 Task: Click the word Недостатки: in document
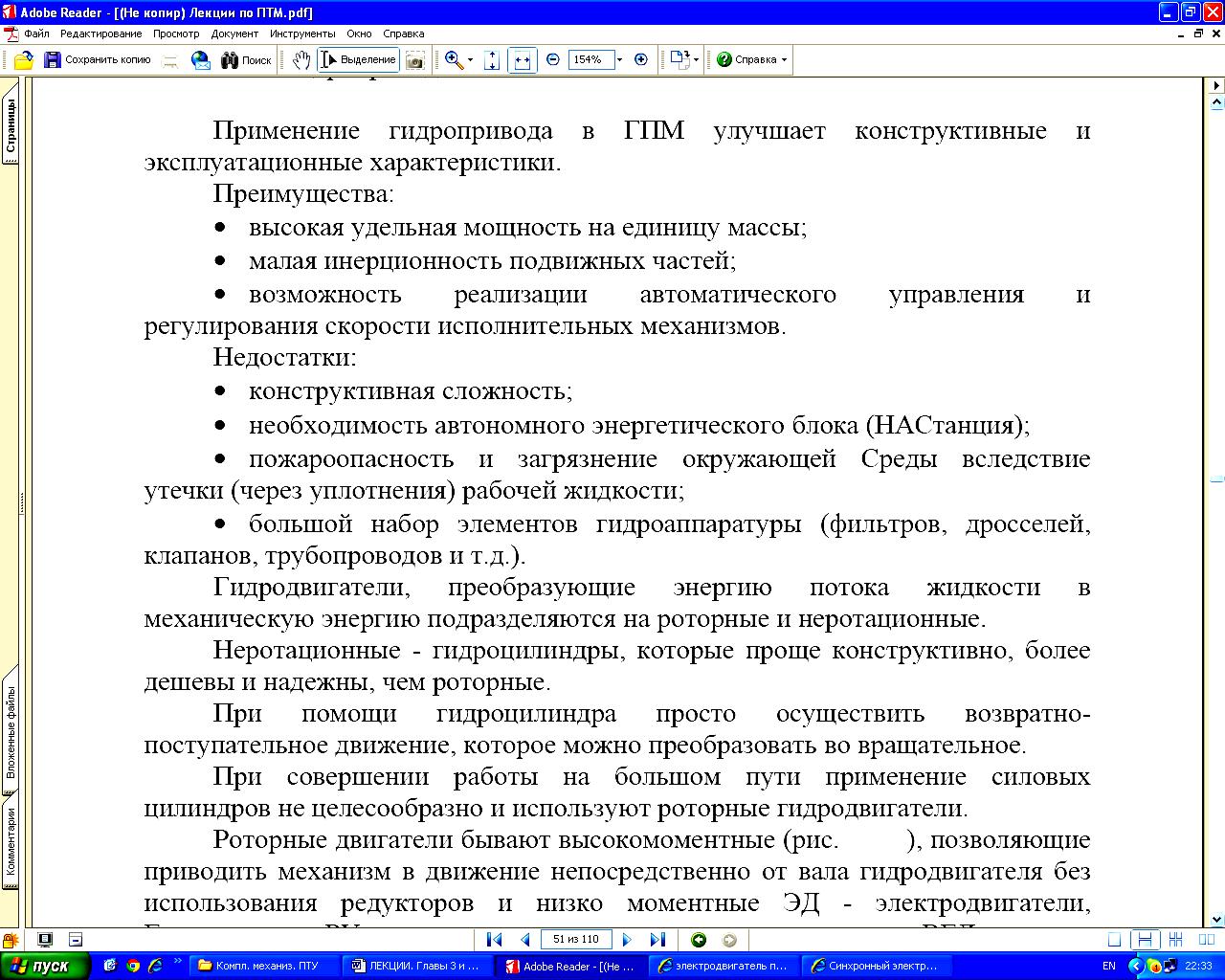[284, 358]
